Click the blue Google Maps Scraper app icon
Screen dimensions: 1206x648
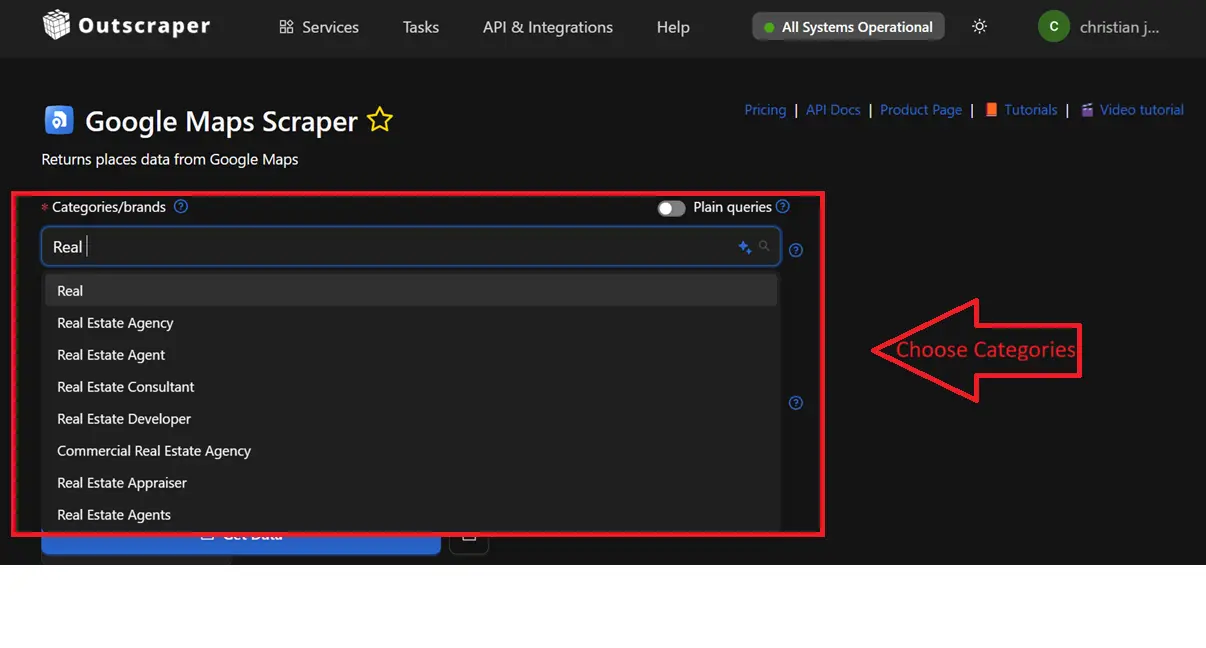click(x=59, y=121)
